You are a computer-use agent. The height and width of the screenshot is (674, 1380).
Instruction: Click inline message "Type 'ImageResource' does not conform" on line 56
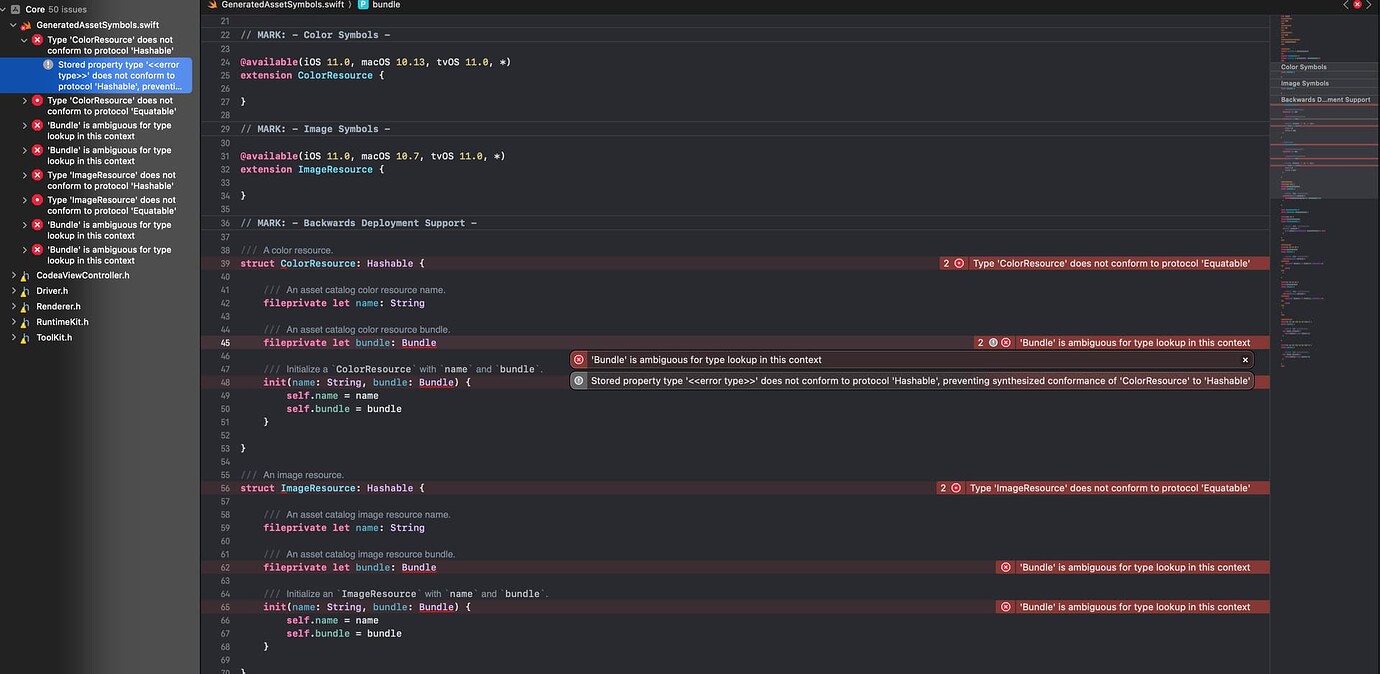tap(1109, 488)
